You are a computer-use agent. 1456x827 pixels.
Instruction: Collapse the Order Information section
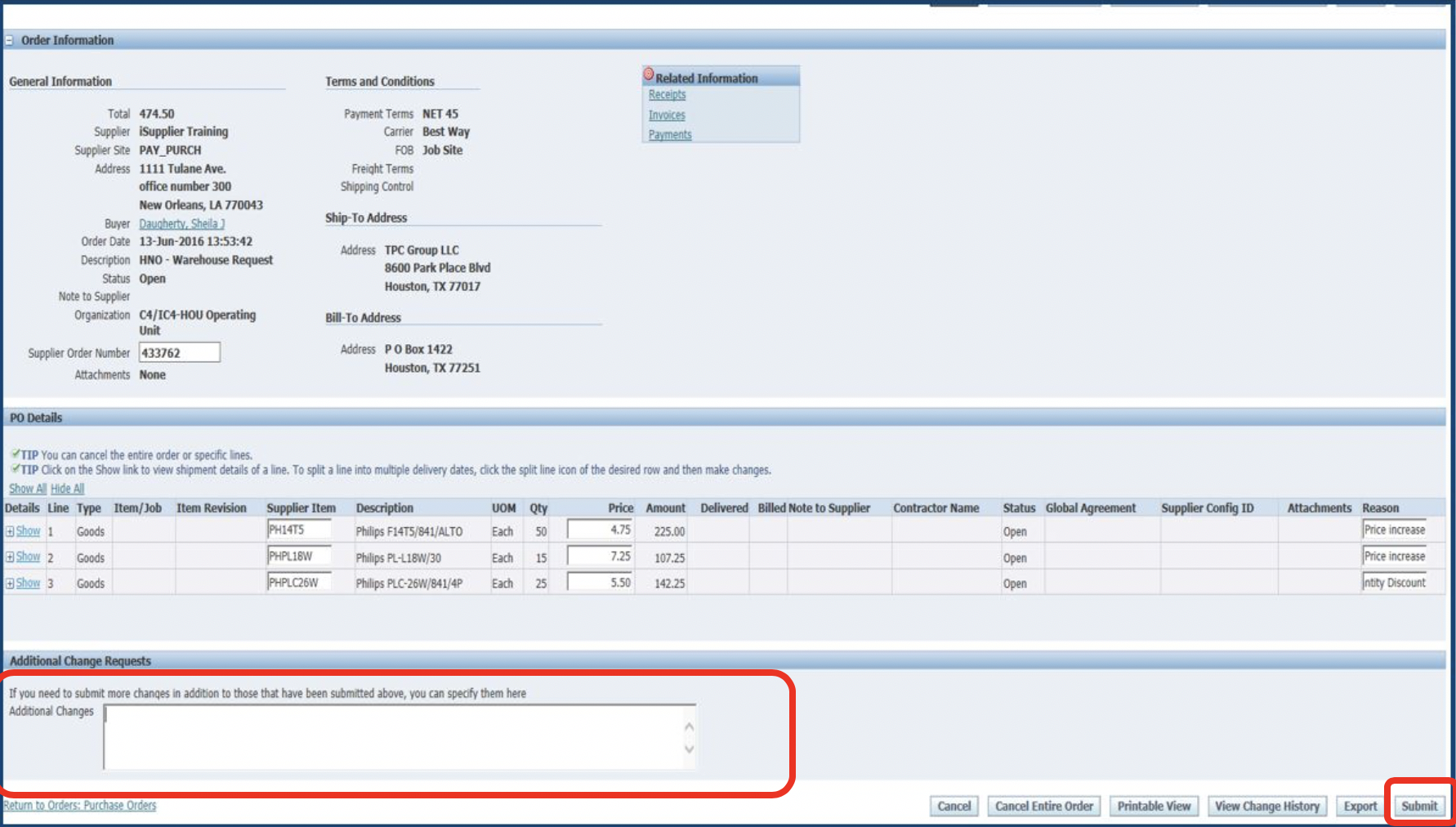(x=9, y=40)
